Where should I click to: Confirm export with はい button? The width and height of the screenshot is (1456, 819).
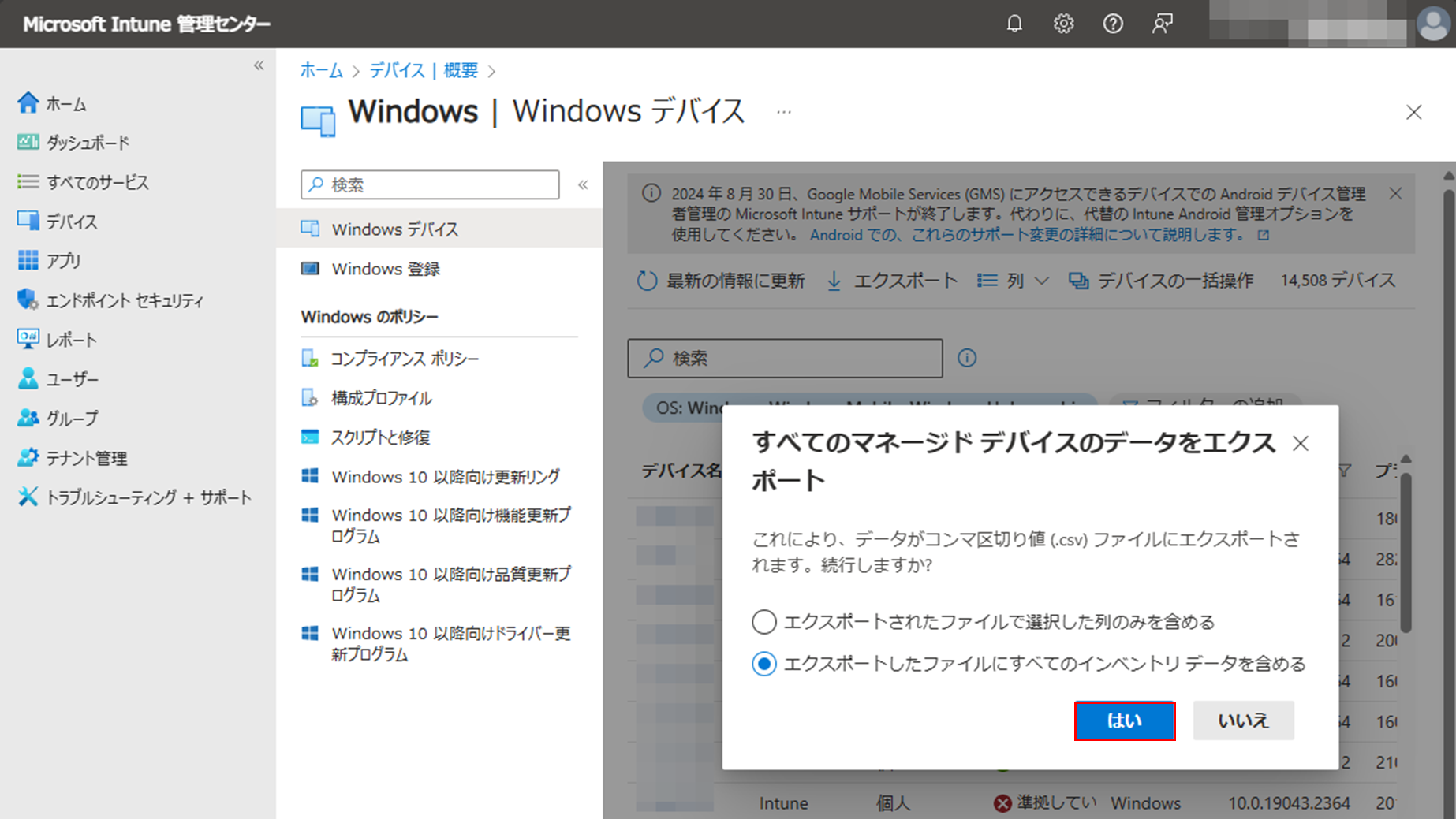(1125, 720)
